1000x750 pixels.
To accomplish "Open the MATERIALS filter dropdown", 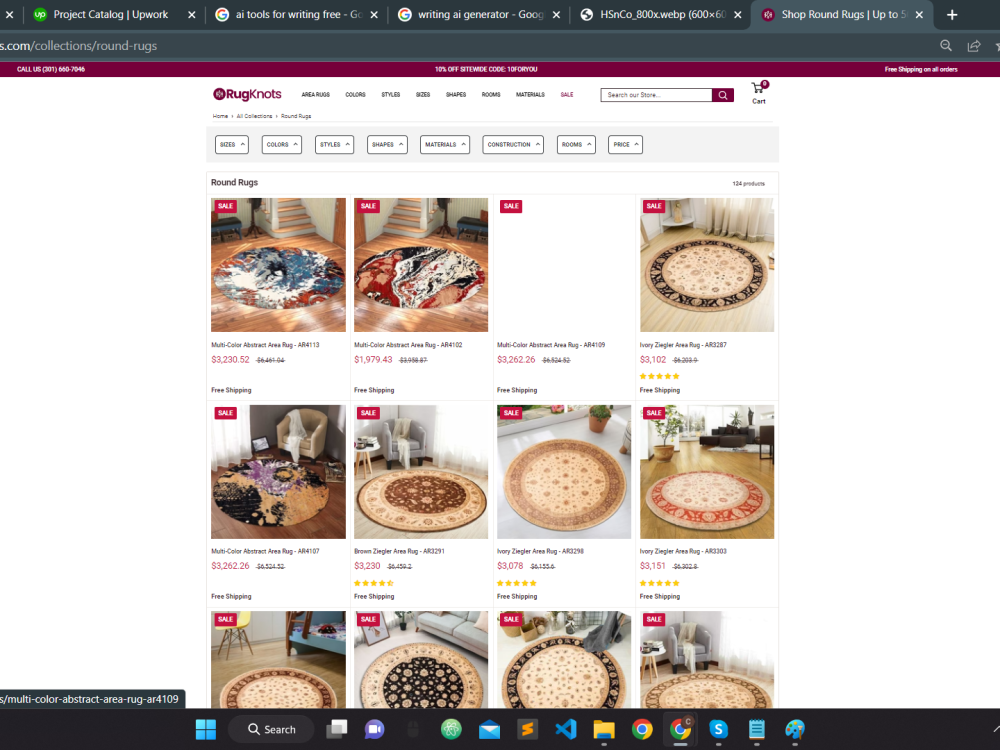I will click(x=444, y=144).
